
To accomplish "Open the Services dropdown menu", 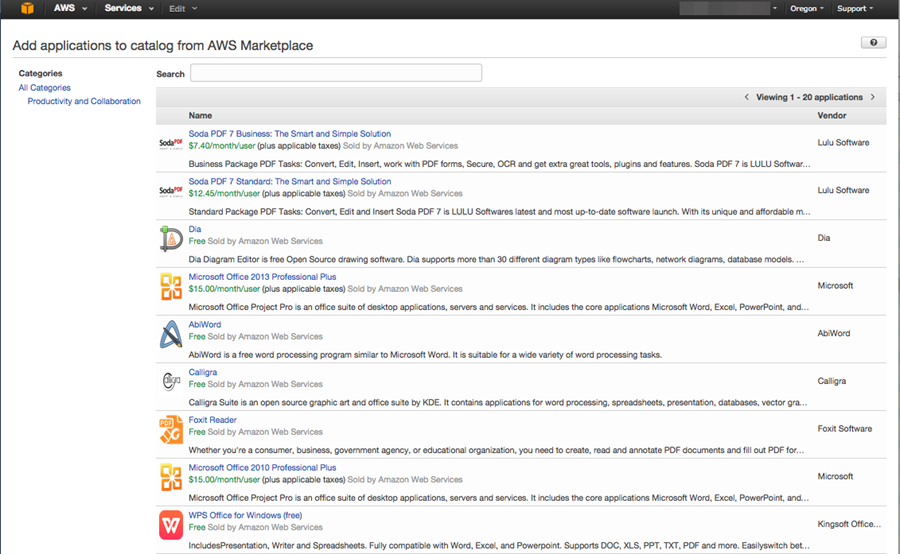I will [x=129, y=8].
